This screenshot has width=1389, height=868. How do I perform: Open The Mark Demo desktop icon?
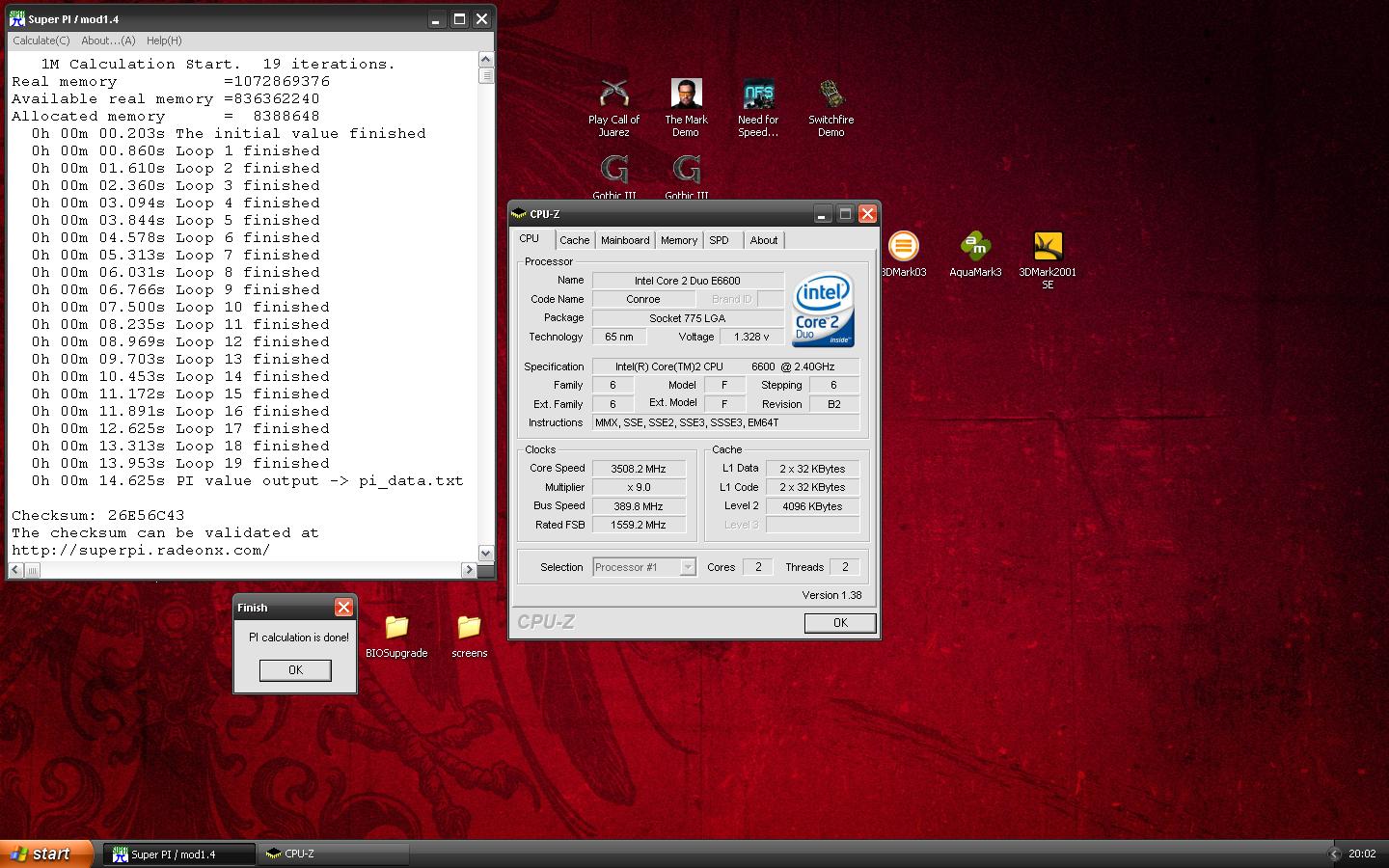[x=686, y=107]
